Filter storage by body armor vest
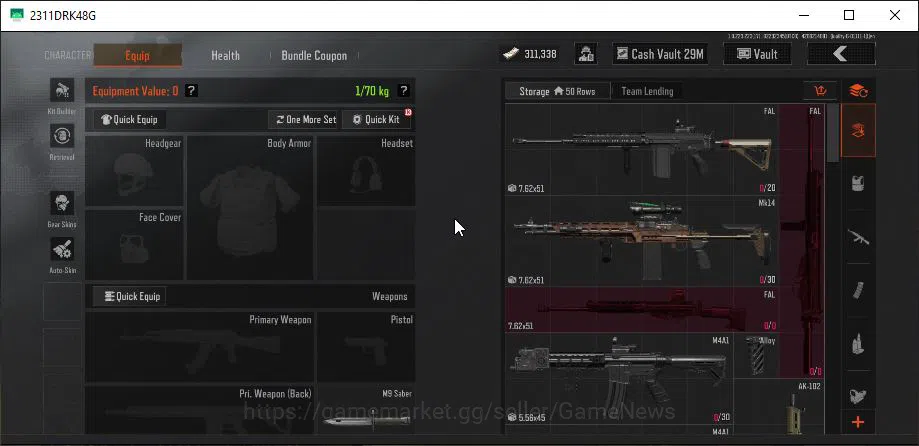The height and width of the screenshot is (446, 919). [x=859, y=183]
